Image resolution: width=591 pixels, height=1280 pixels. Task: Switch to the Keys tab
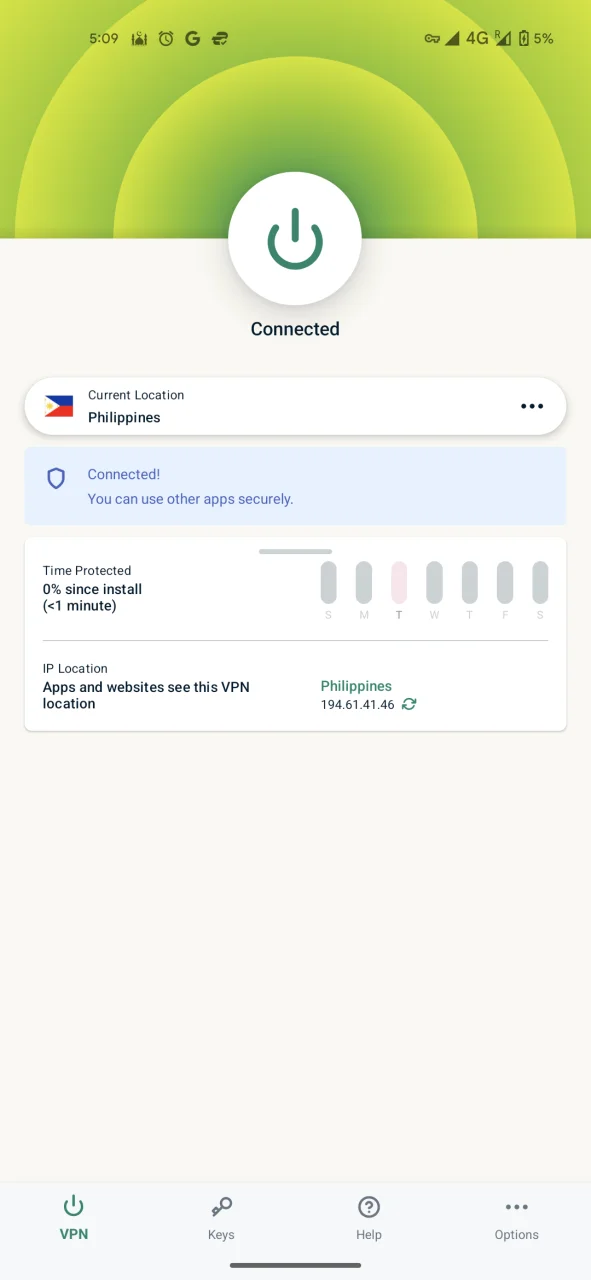click(221, 1219)
